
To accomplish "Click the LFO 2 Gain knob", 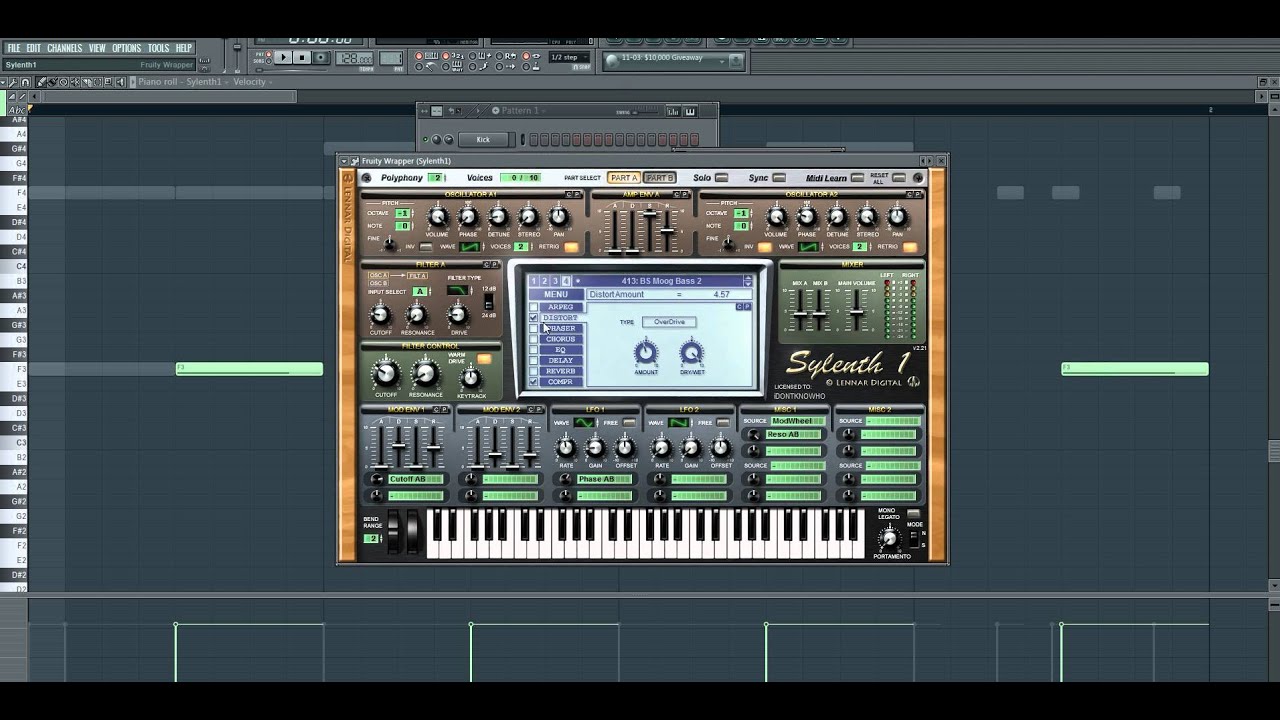I will (691, 448).
